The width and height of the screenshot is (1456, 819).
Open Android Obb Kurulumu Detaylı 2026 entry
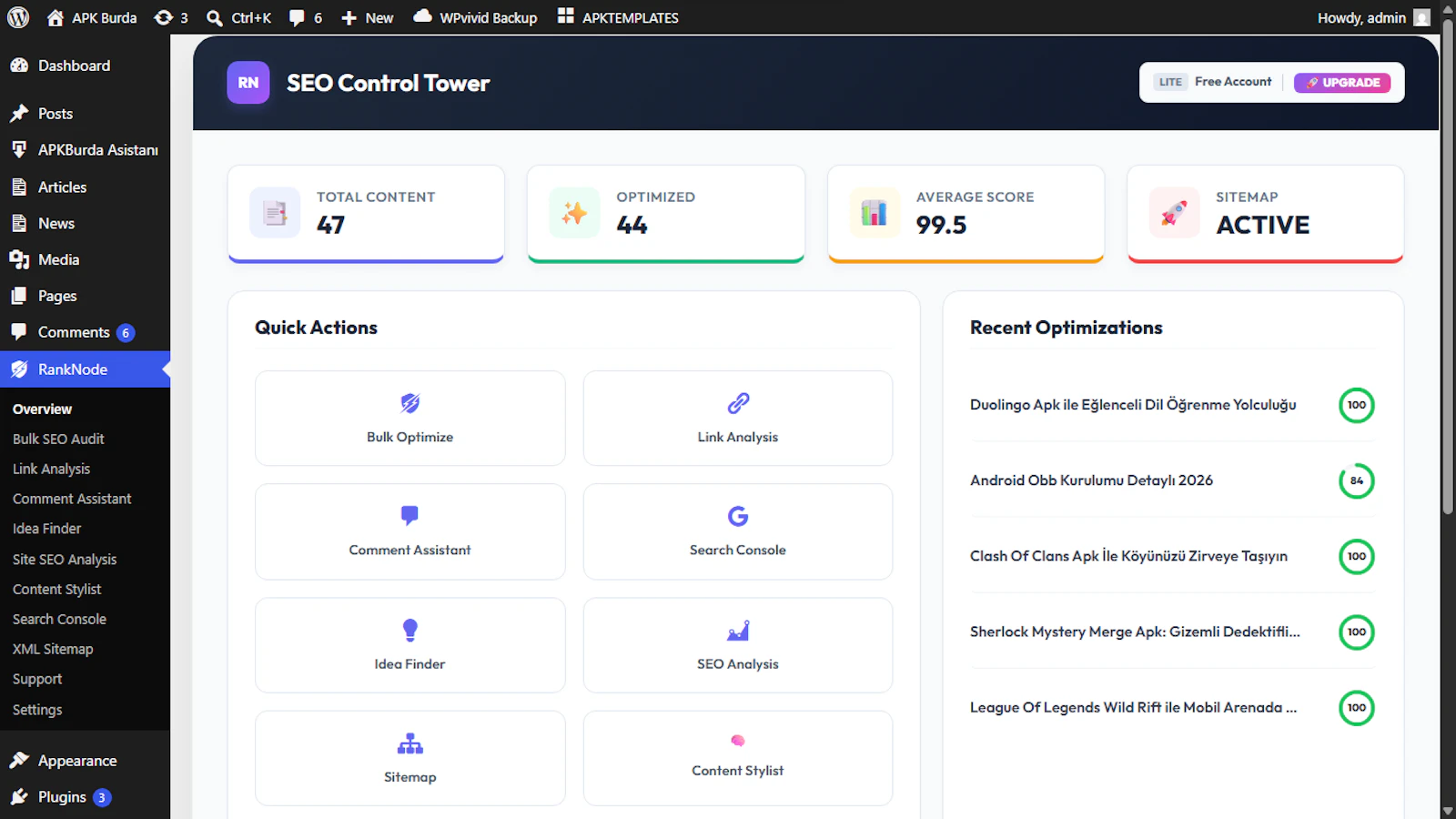tap(1091, 480)
